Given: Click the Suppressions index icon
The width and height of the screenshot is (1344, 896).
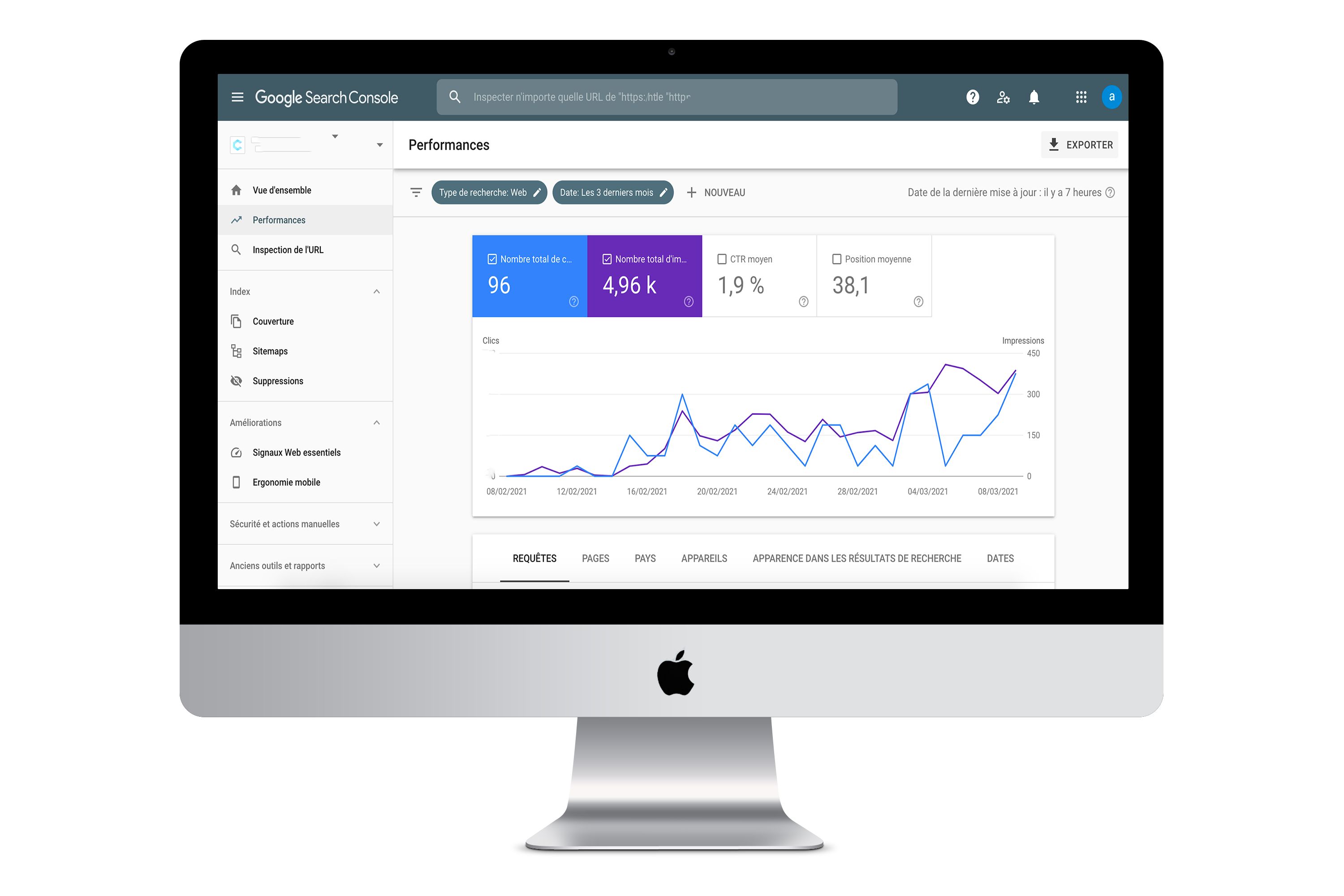Looking at the screenshot, I should point(237,381).
